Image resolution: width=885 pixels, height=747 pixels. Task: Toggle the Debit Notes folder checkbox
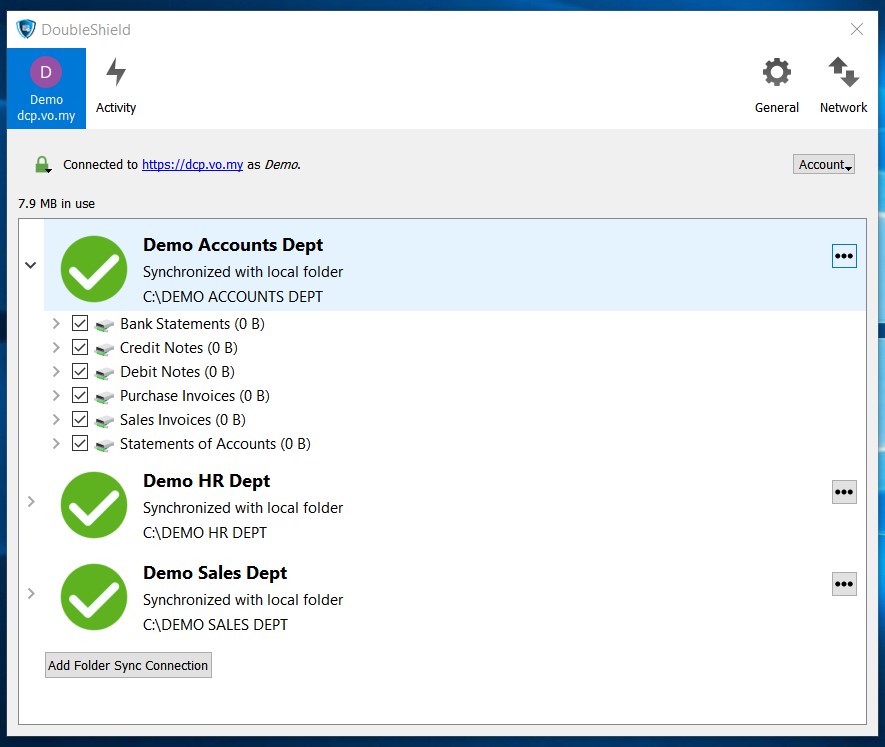(81, 372)
